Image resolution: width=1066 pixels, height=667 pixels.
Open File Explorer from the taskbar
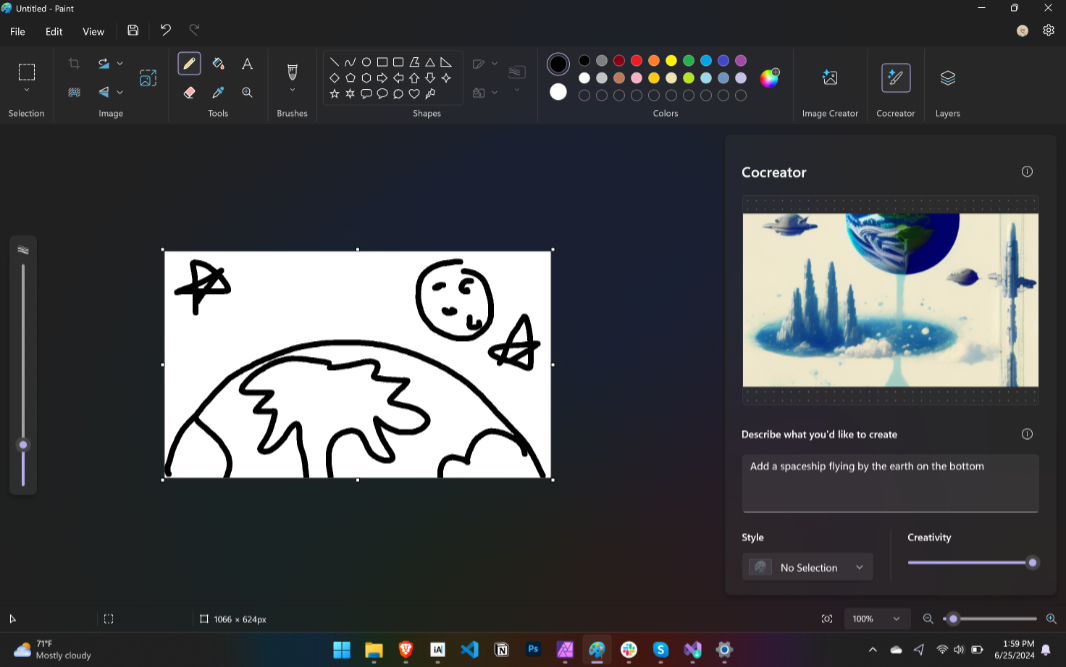[374, 650]
